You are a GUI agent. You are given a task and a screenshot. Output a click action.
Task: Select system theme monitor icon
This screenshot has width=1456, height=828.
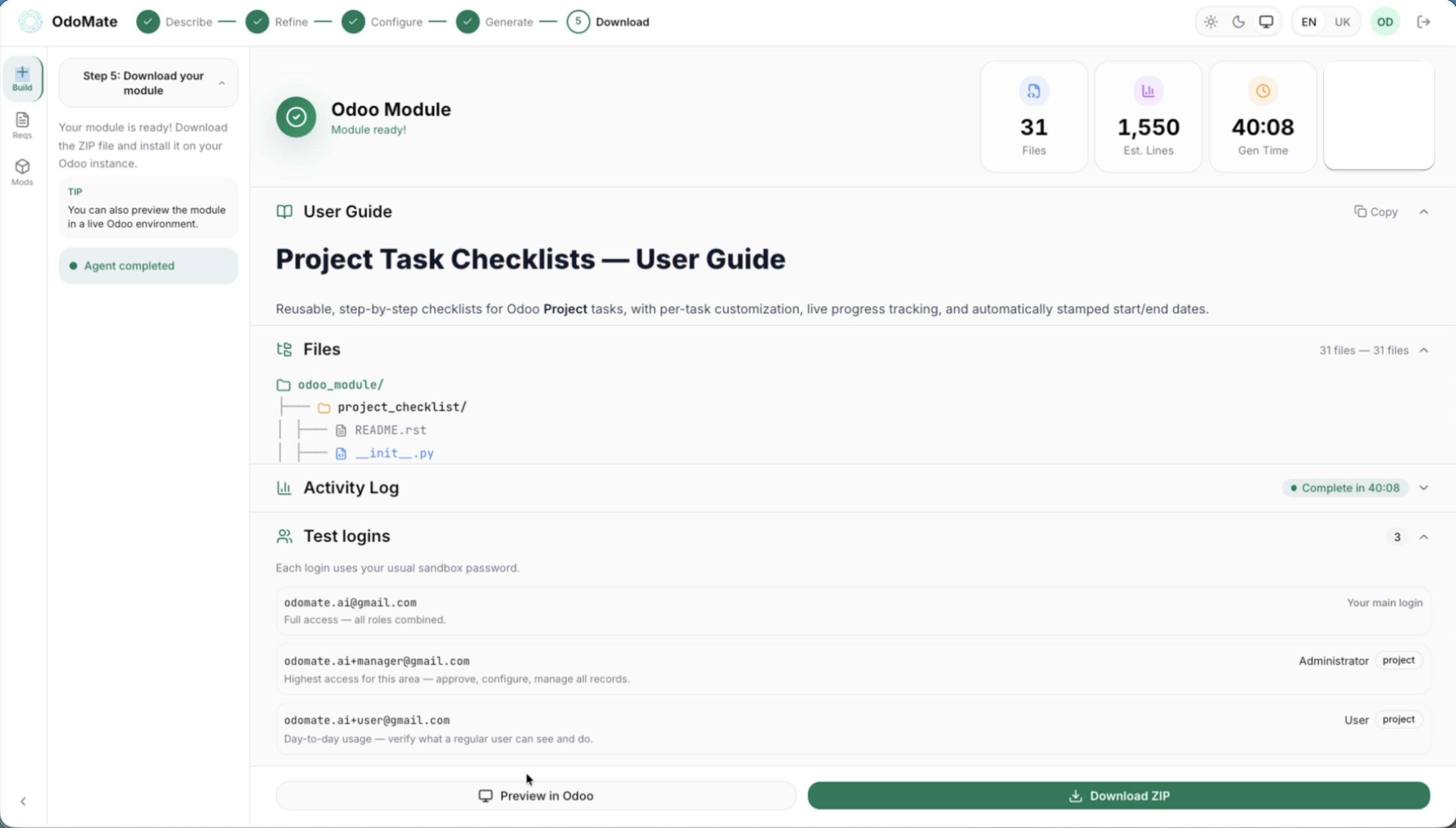pyautogui.click(x=1266, y=22)
